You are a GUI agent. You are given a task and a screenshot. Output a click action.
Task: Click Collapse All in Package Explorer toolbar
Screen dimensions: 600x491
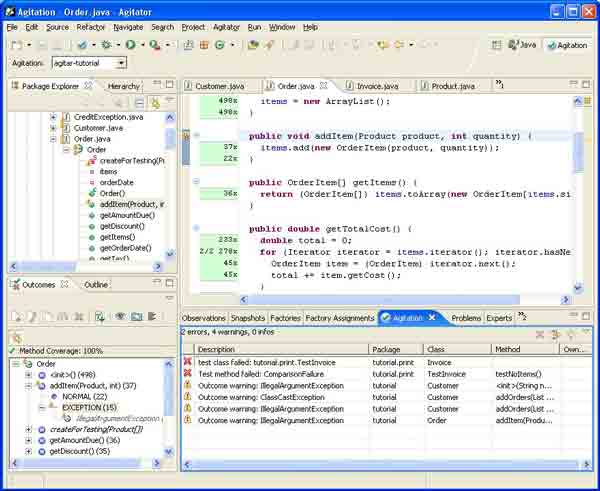point(141,103)
